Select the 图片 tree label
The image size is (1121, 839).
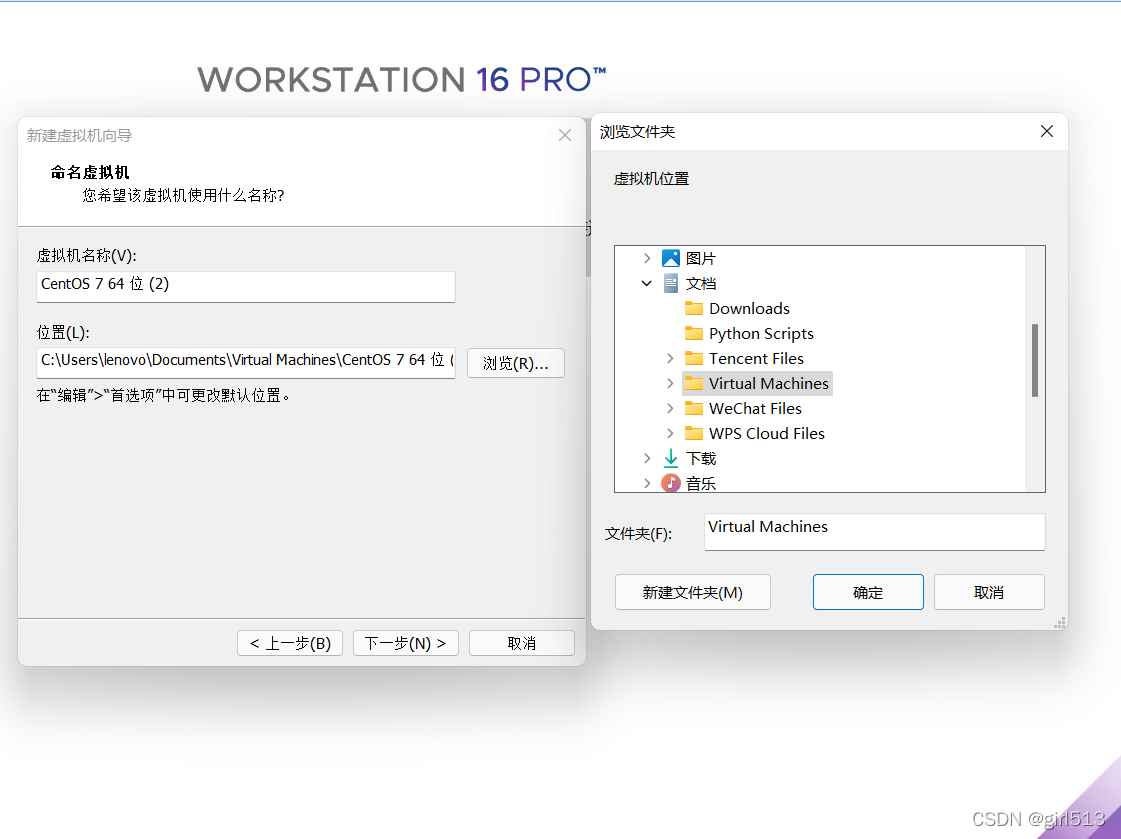pos(701,258)
